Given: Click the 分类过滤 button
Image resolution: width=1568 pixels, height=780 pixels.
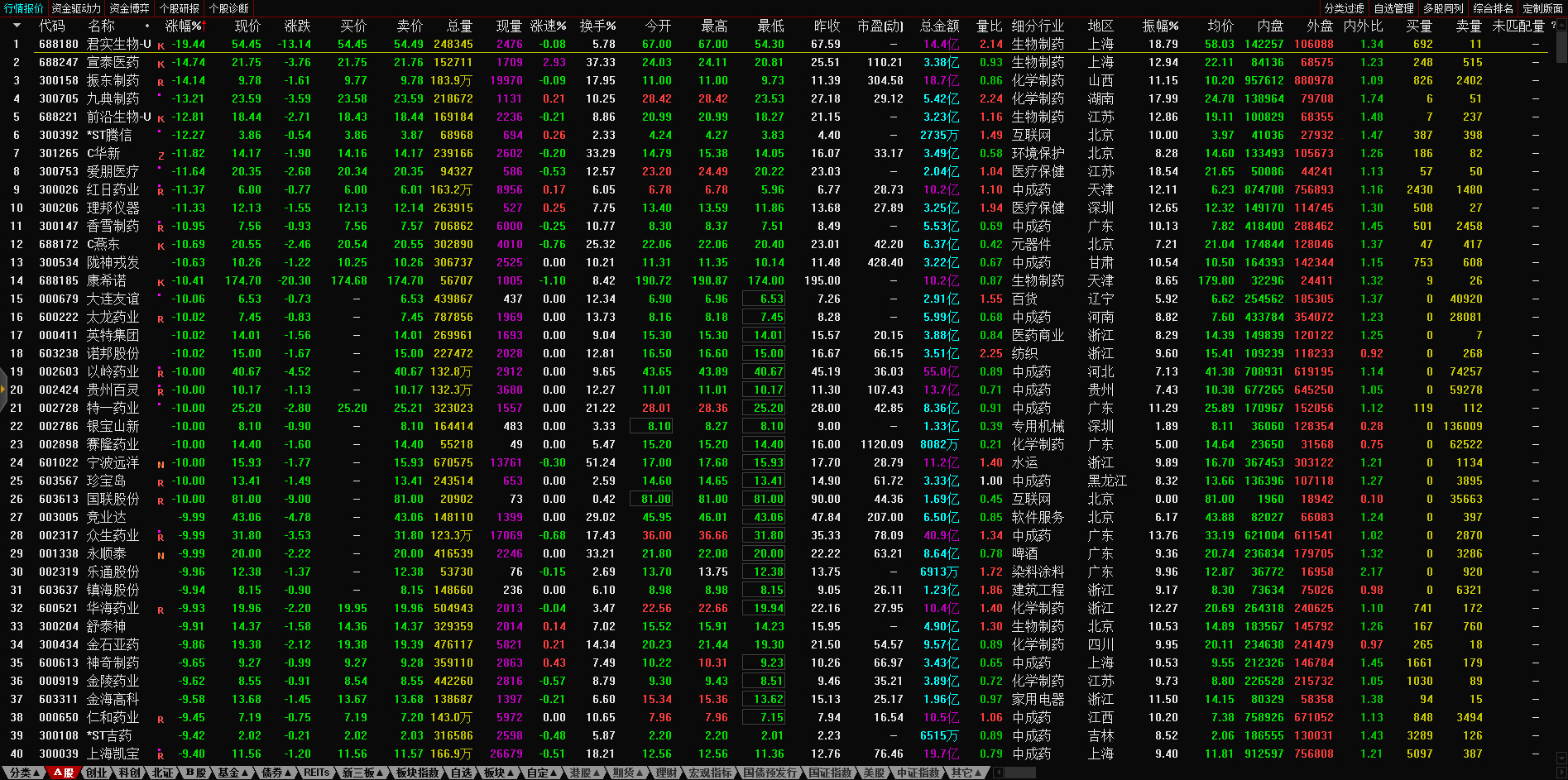Looking at the screenshot, I should pos(1344,8).
